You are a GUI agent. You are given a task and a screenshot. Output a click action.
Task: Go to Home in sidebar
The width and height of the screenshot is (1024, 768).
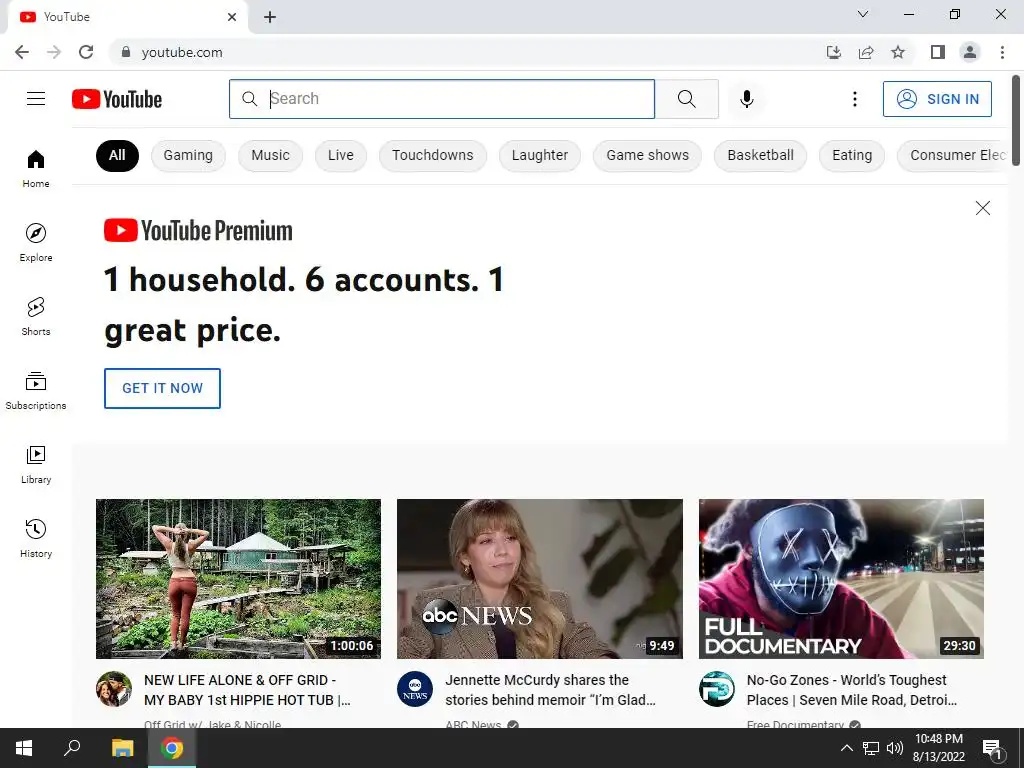36,168
